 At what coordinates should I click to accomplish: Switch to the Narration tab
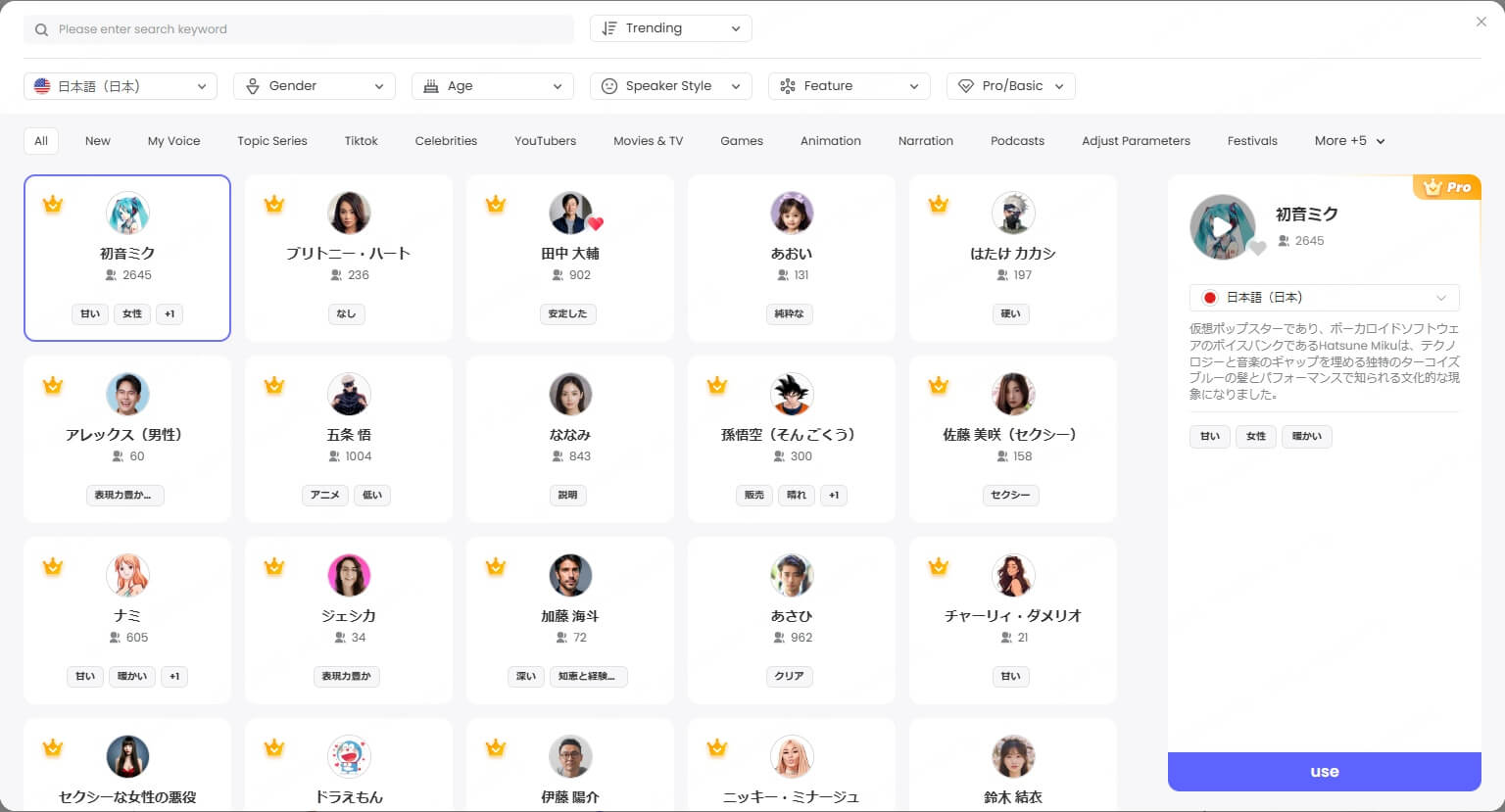coord(926,141)
